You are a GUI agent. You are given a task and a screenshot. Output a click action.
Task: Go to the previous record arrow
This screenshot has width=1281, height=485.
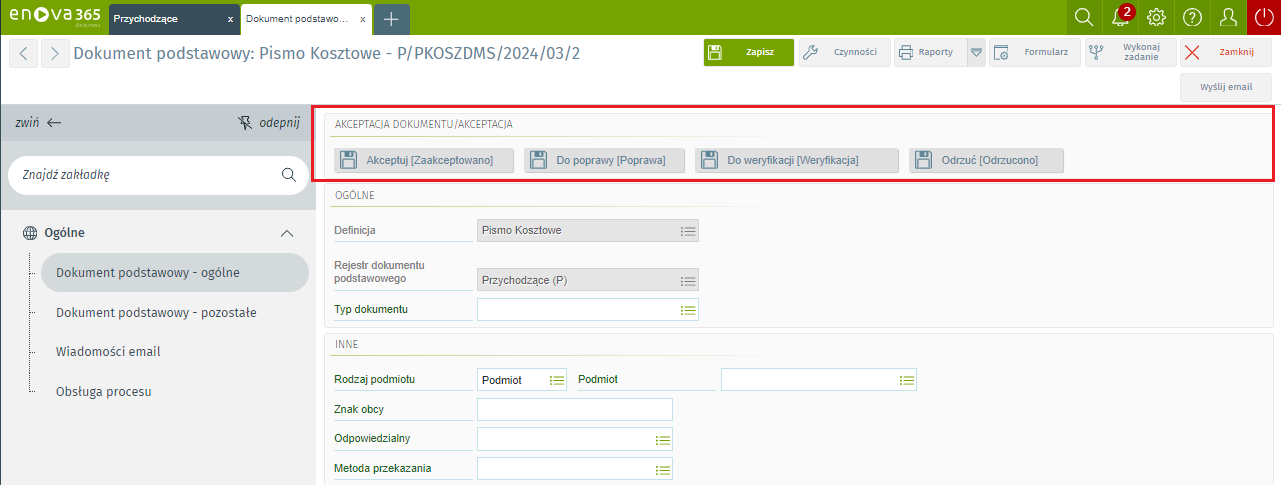24,53
